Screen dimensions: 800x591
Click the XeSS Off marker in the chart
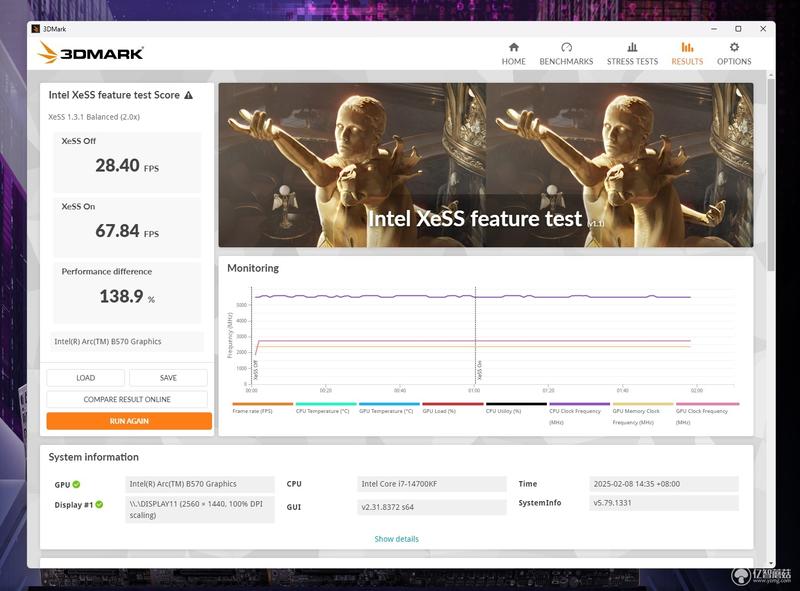[x=256, y=370]
